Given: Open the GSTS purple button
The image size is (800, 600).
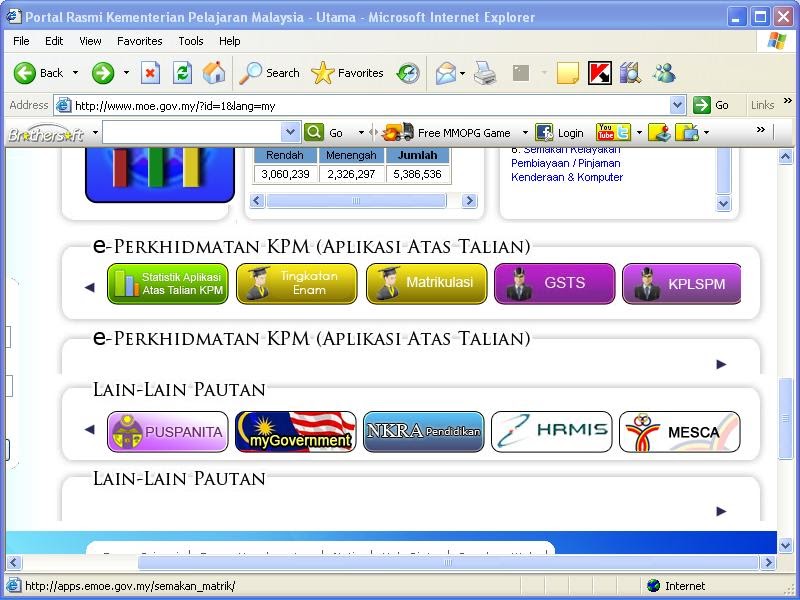Looking at the screenshot, I should click(555, 284).
